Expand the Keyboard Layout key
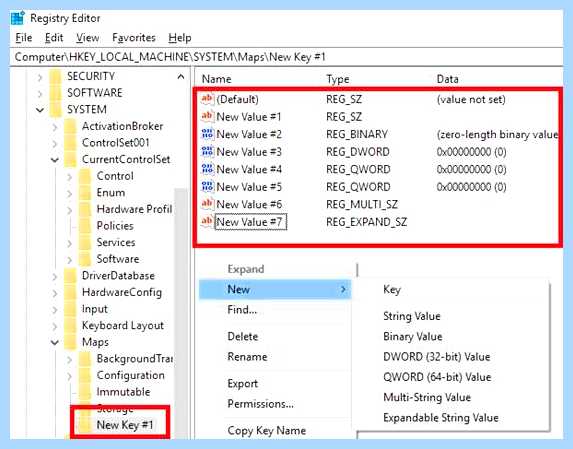 (x=55, y=326)
